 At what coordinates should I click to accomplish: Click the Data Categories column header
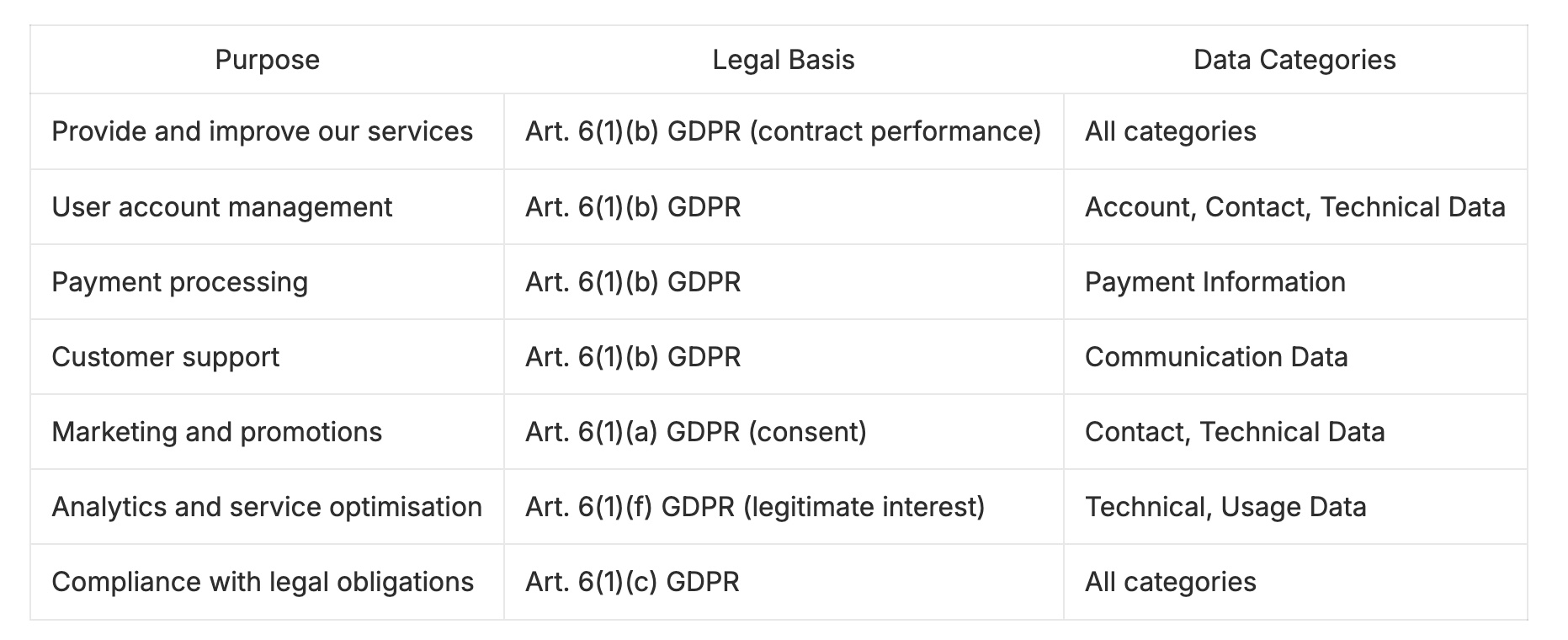pyautogui.click(x=1294, y=60)
